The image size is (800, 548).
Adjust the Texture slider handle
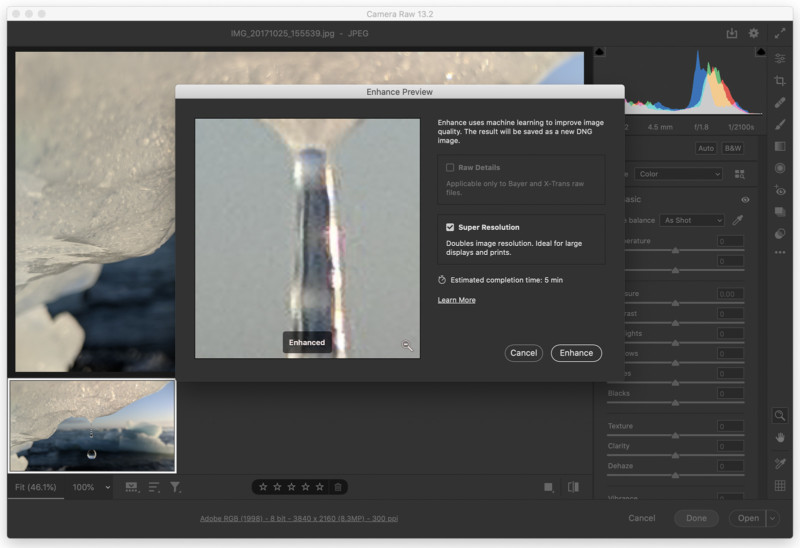tap(675, 436)
